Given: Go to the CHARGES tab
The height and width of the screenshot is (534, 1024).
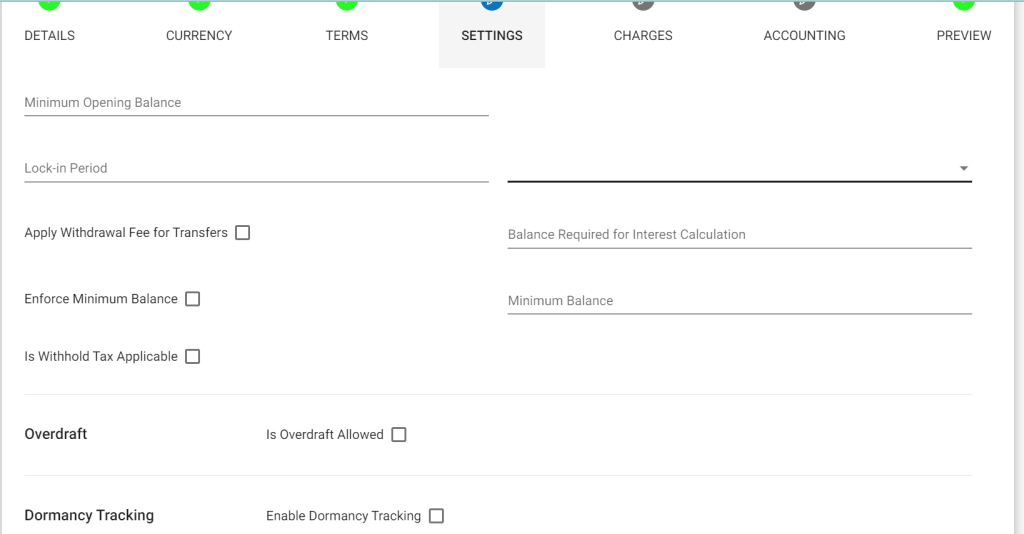Looking at the screenshot, I should pyautogui.click(x=643, y=35).
